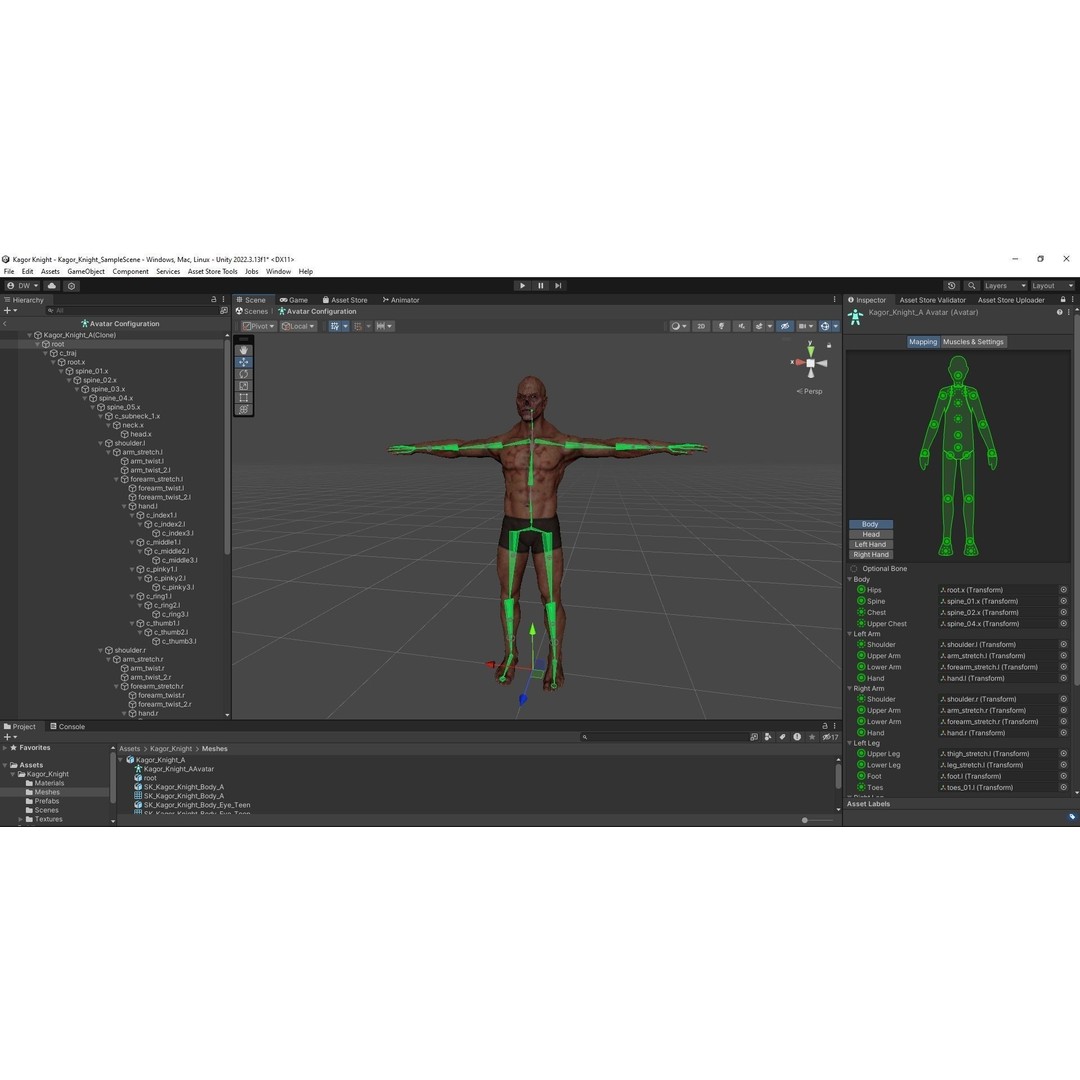
Task: Select head.x in the Hierarchy
Action: pyautogui.click(x=141, y=435)
